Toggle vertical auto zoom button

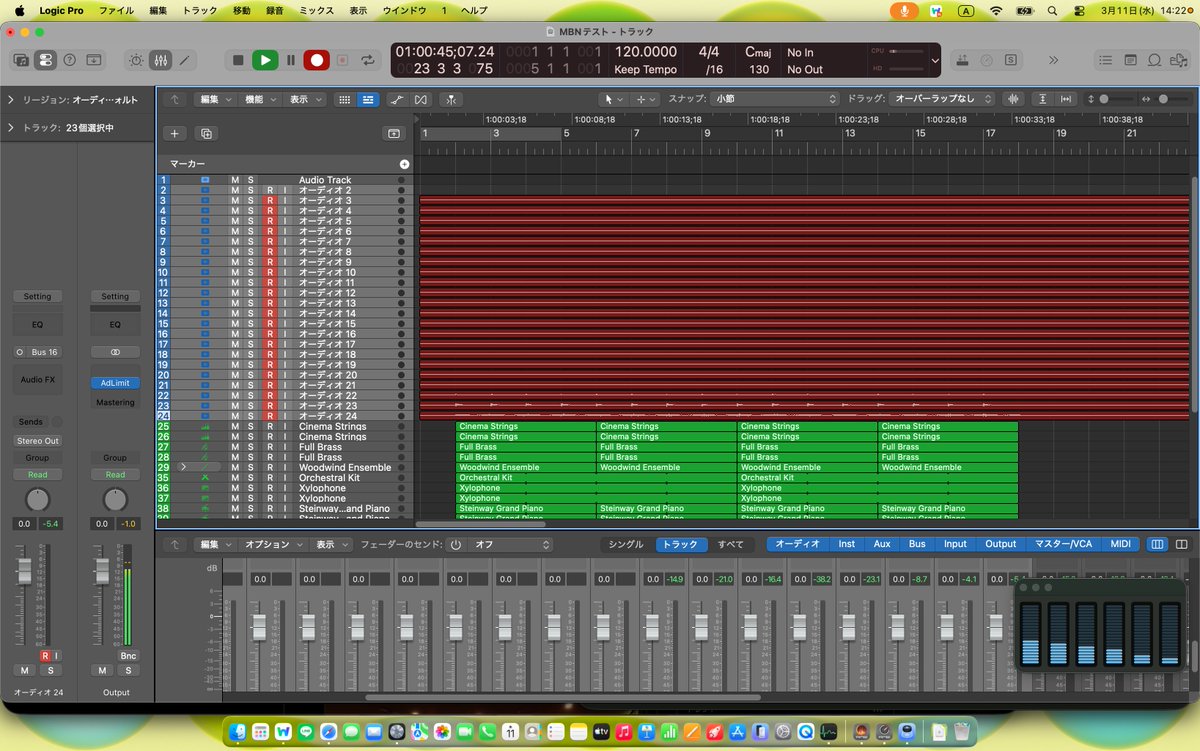[x=1043, y=100]
